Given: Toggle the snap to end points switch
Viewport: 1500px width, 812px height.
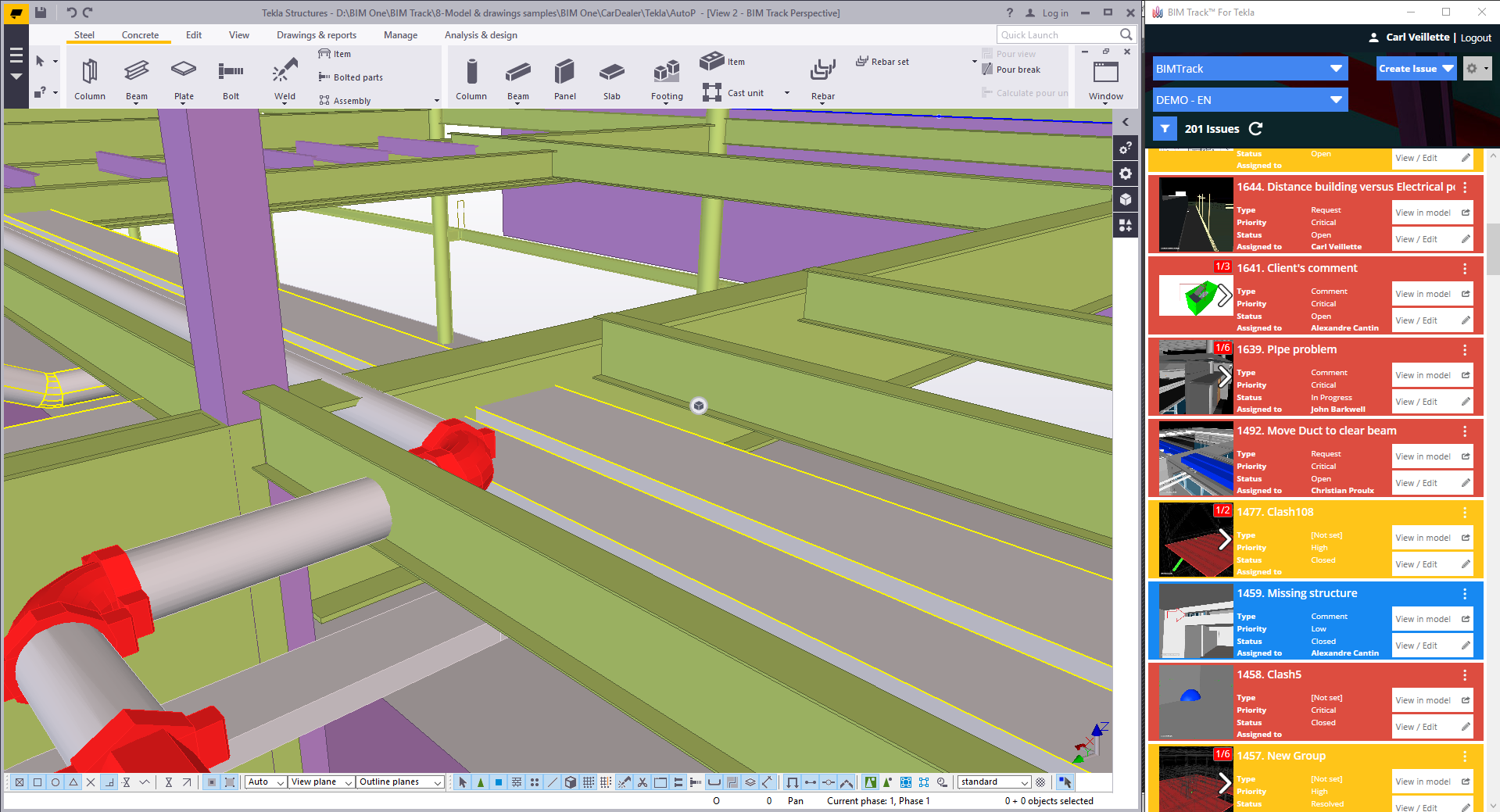Looking at the screenshot, I should click(37, 782).
